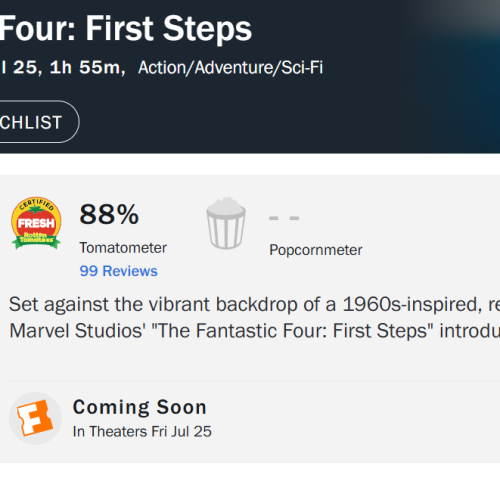Click In Theaters Fri Jul 25 text

pyautogui.click(x=142, y=432)
